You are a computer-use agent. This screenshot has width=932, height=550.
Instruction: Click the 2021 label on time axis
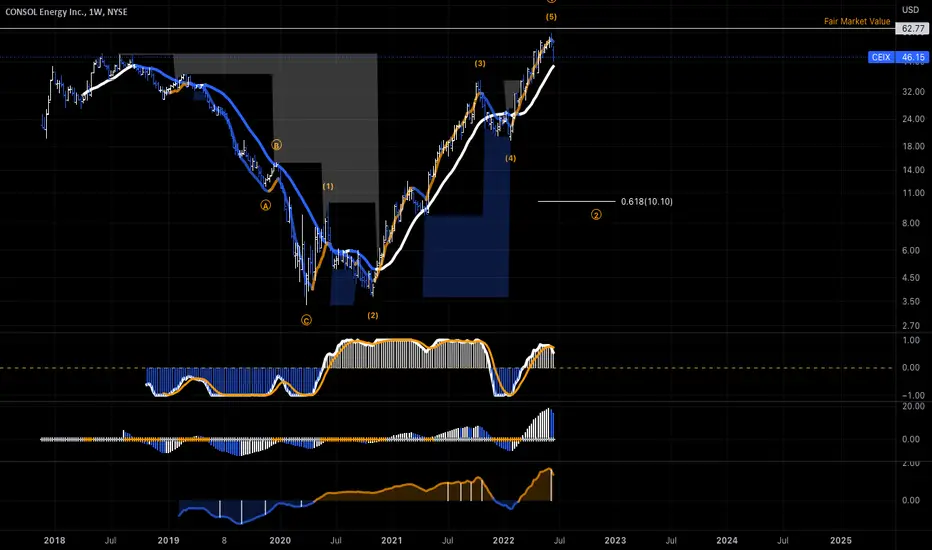click(392, 540)
